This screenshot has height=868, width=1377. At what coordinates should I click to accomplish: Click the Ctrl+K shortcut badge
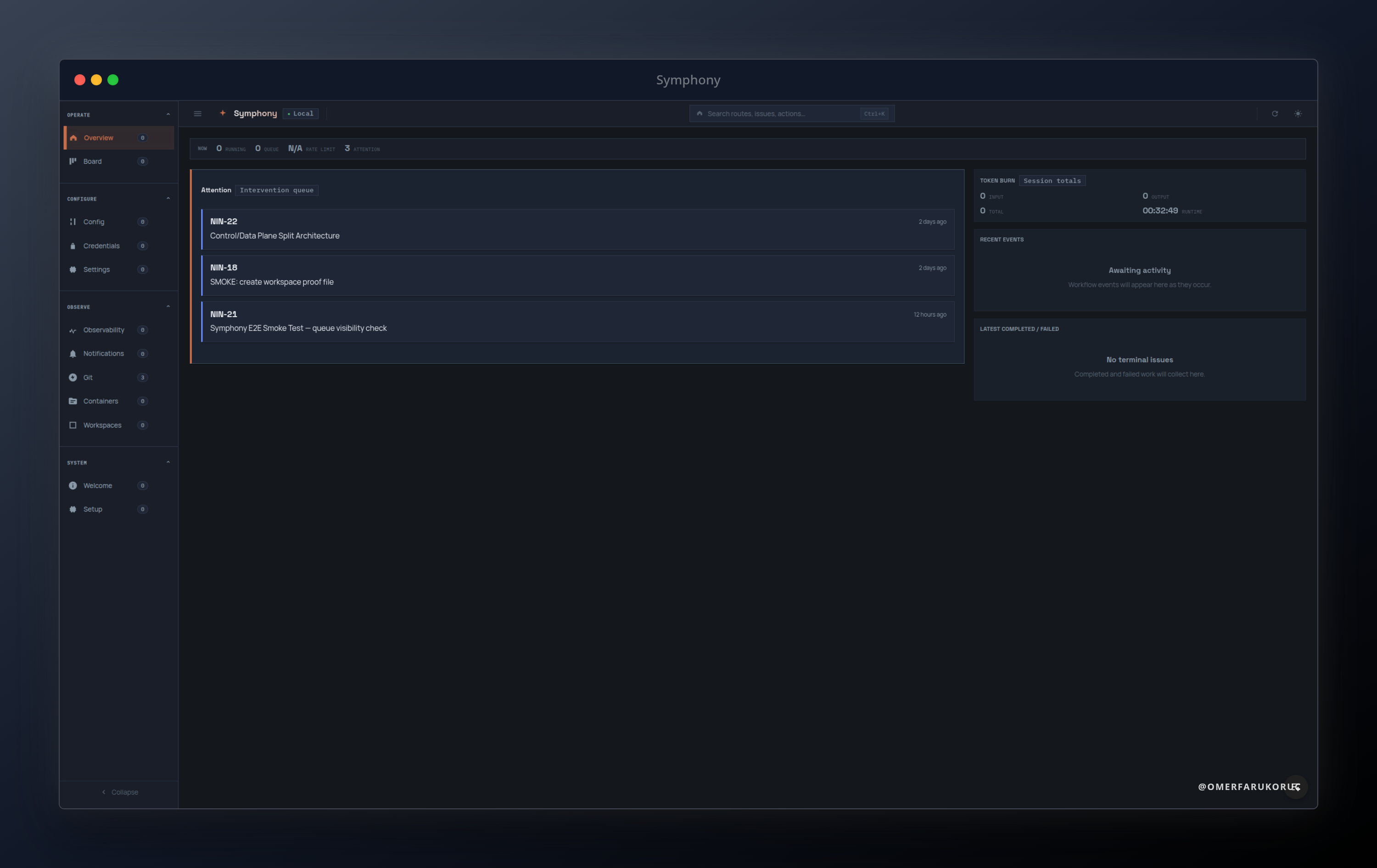click(x=874, y=114)
